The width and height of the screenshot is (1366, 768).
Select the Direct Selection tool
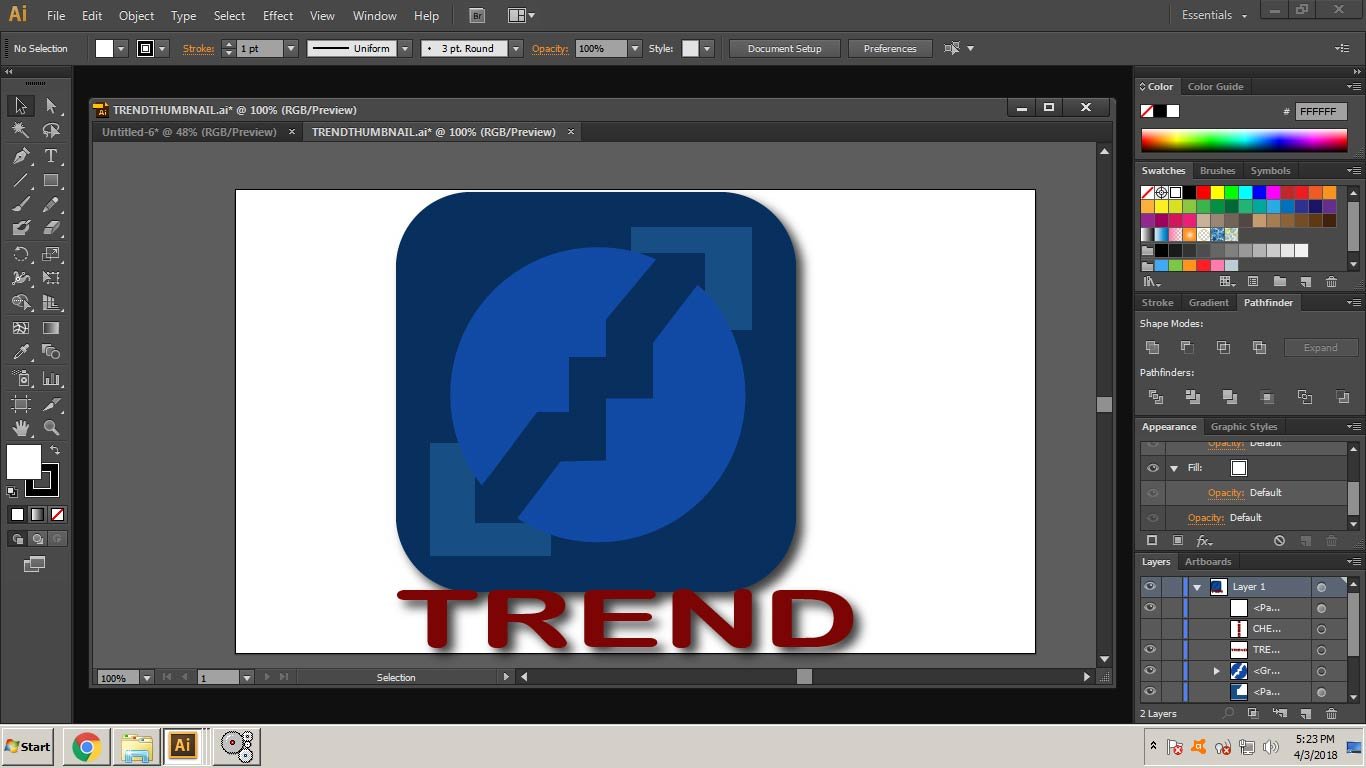[x=51, y=106]
